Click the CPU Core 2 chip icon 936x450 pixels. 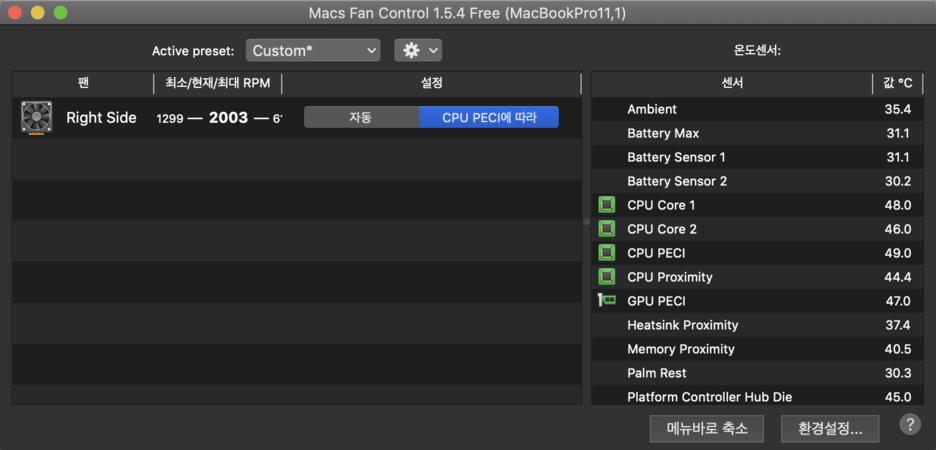pyautogui.click(x=606, y=229)
